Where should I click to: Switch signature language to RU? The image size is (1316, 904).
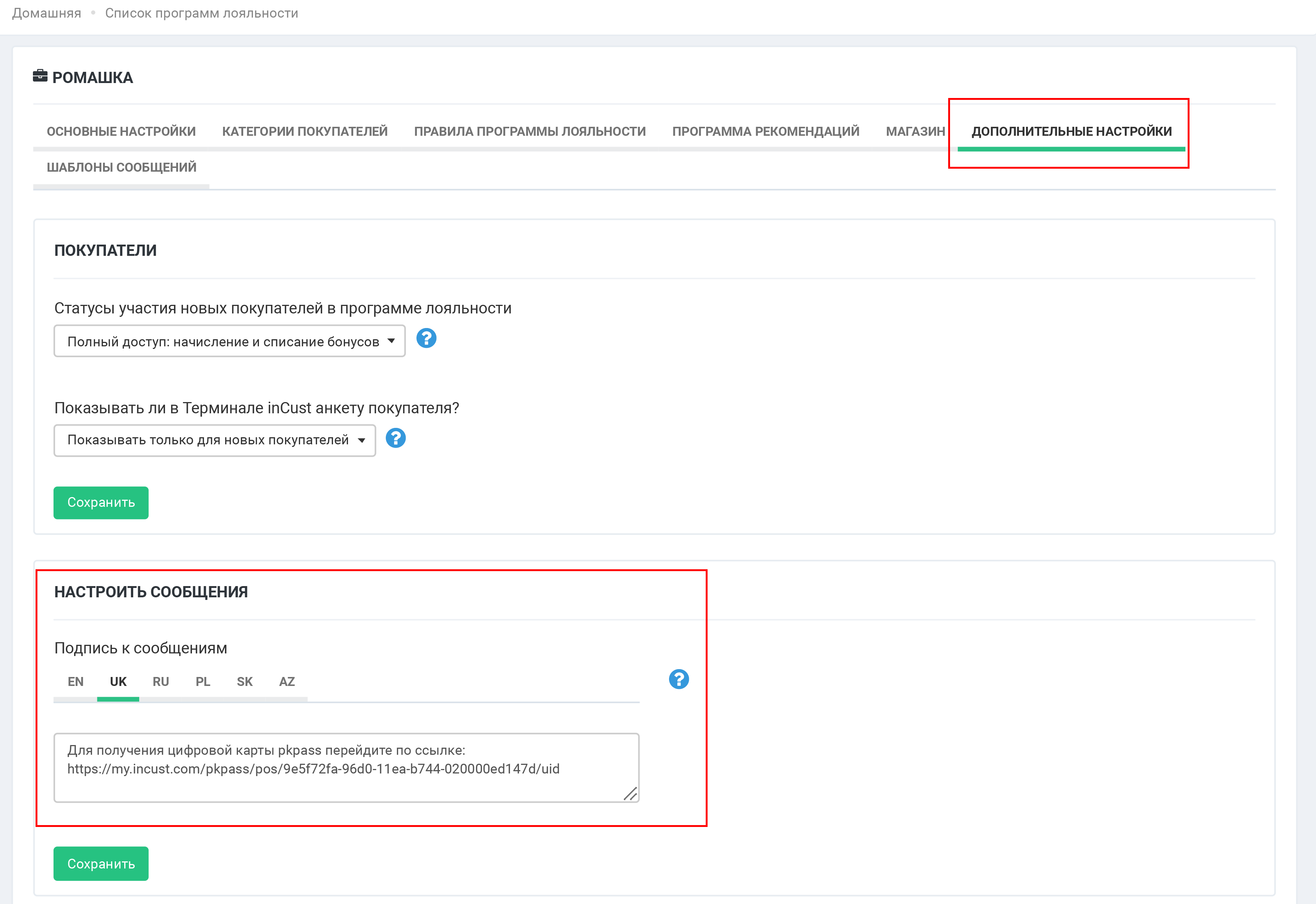160,681
